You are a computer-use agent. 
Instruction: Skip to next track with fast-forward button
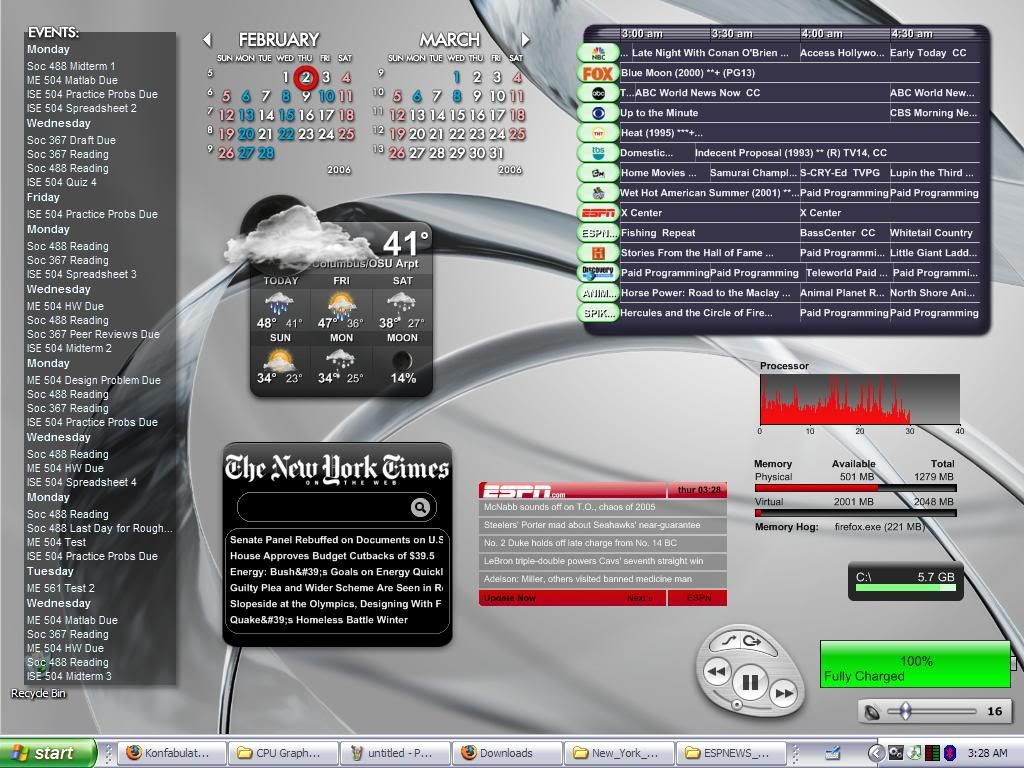coord(784,692)
